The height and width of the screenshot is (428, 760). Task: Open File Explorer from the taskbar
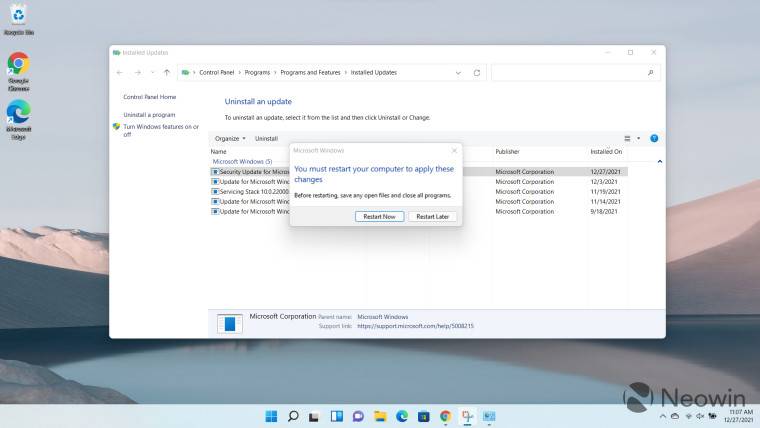380,416
